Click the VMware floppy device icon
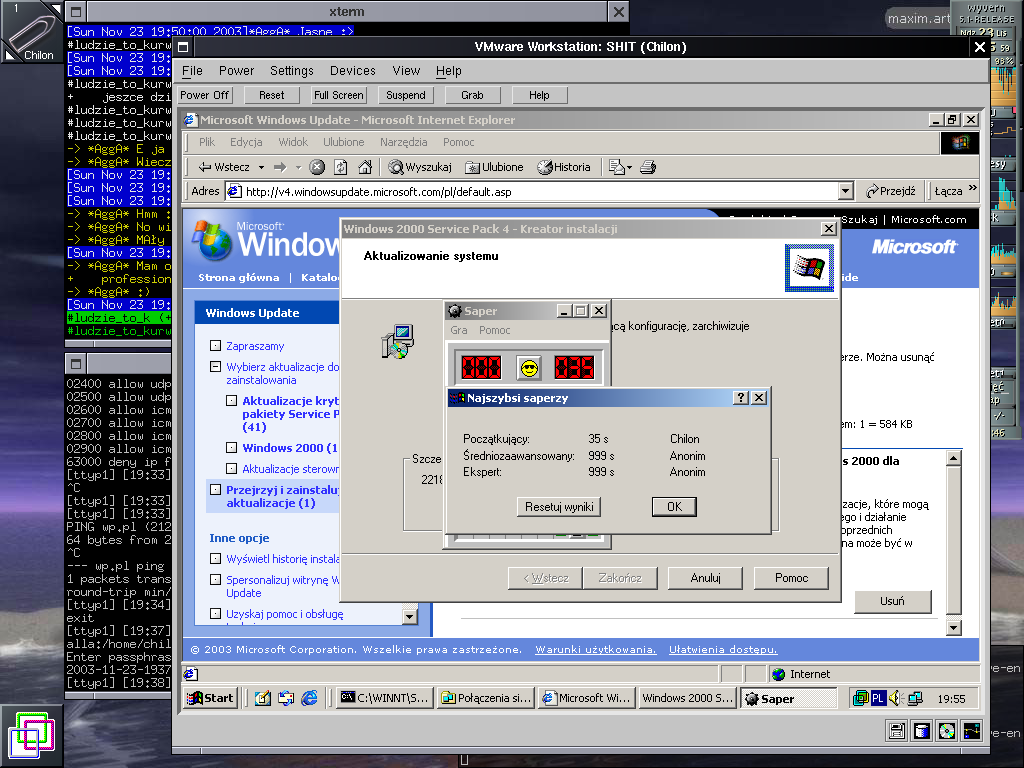 (x=897, y=730)
